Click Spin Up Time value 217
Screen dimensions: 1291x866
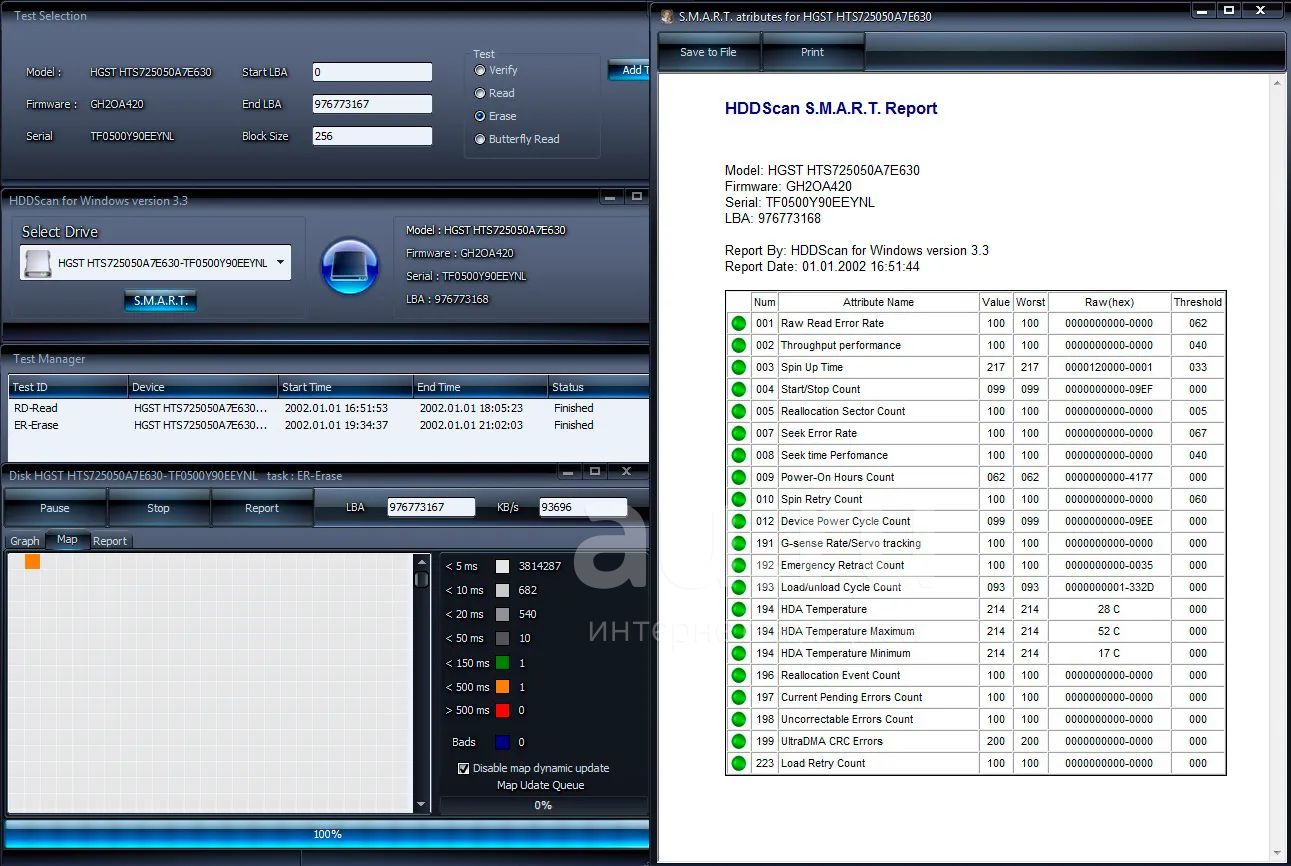tap(996, 367)
